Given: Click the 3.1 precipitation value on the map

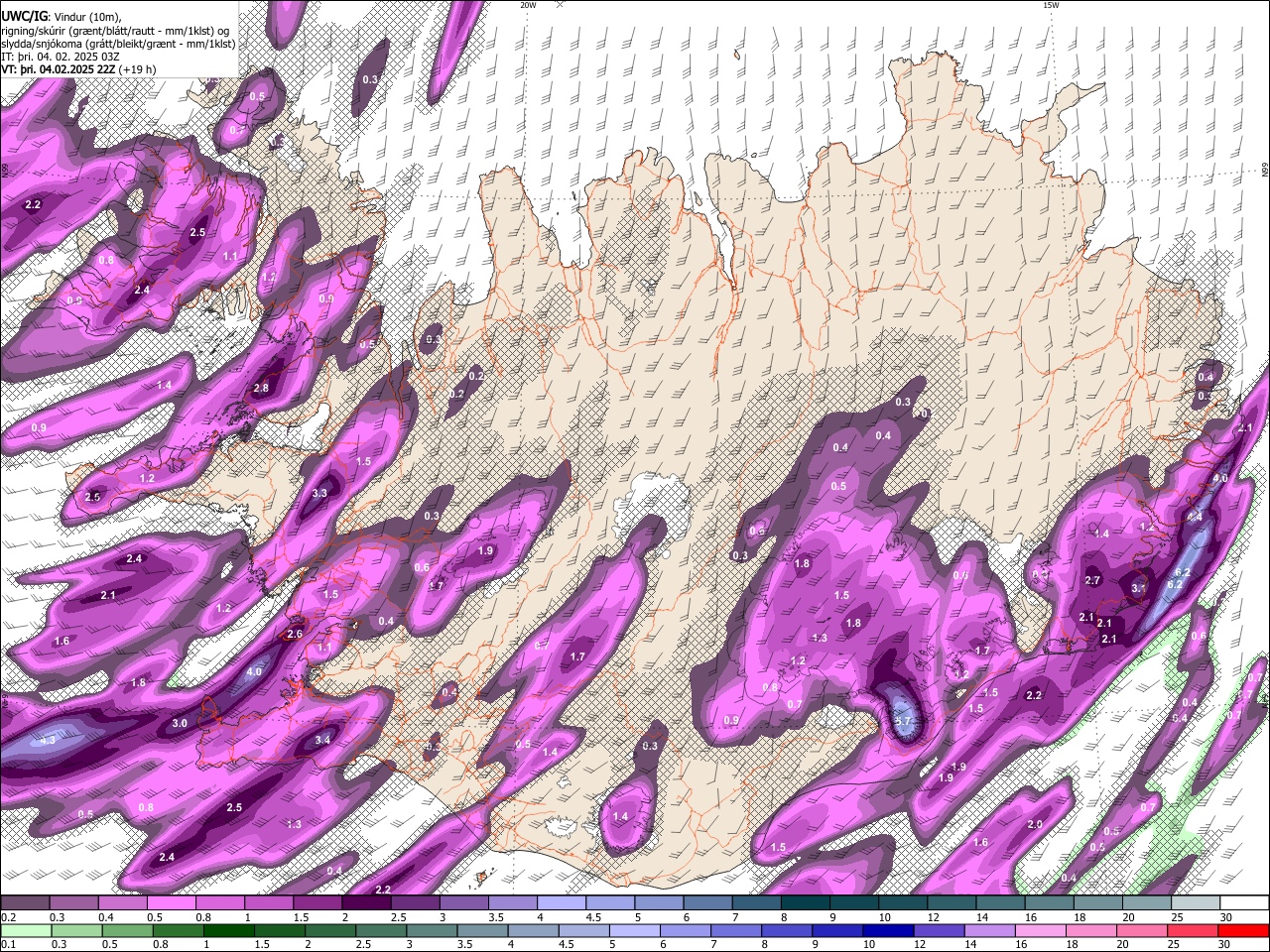Looking at the screenshot, I should 1139,588.
